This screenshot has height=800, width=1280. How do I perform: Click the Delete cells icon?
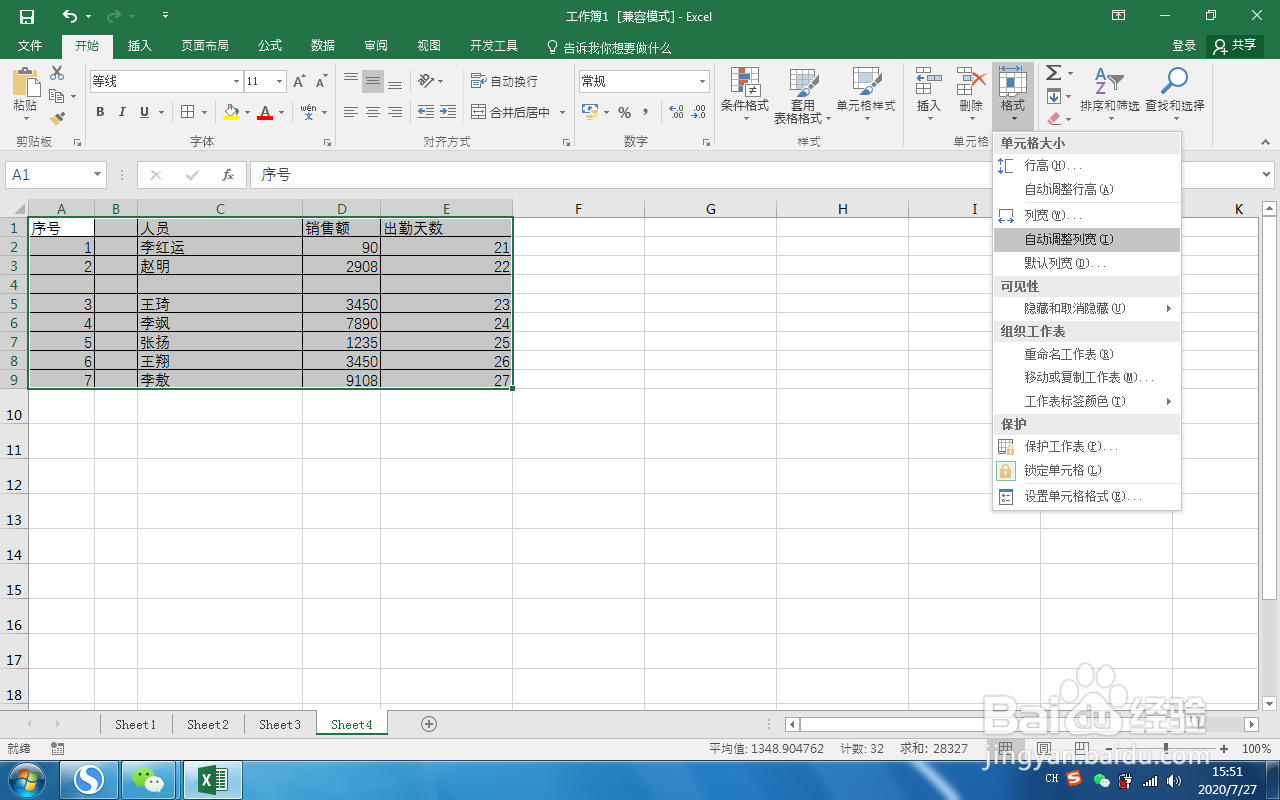point(970,82)
